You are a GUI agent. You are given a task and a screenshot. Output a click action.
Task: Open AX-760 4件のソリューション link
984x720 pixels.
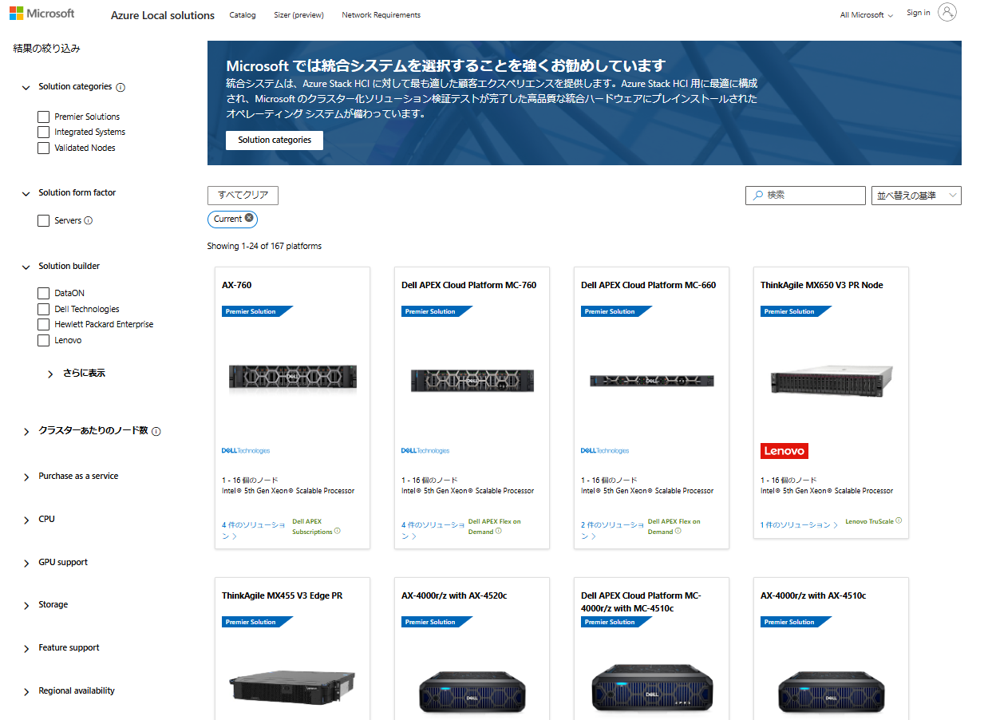pos(253,530)
